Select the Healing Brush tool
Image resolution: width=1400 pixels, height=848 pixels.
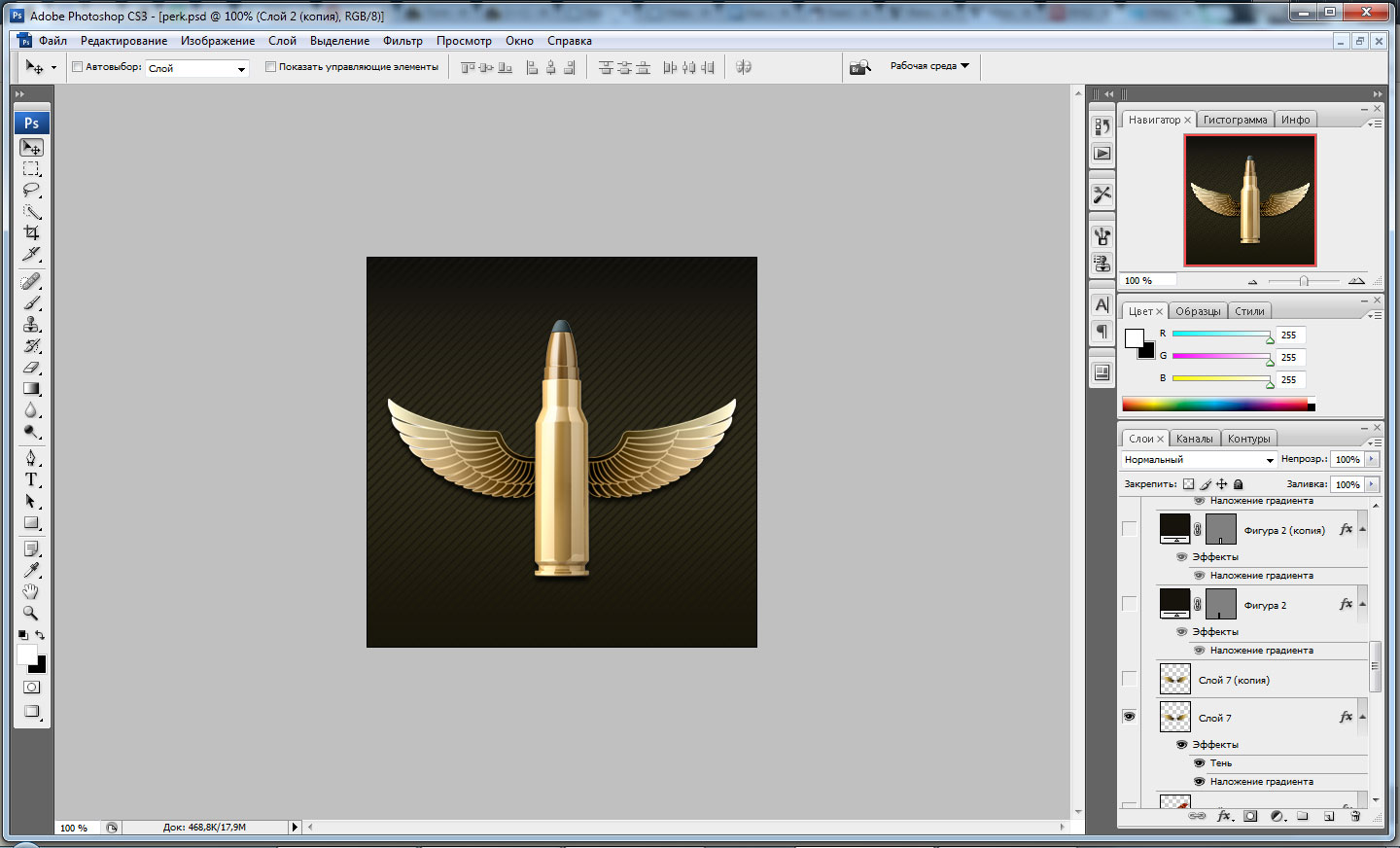32,282
